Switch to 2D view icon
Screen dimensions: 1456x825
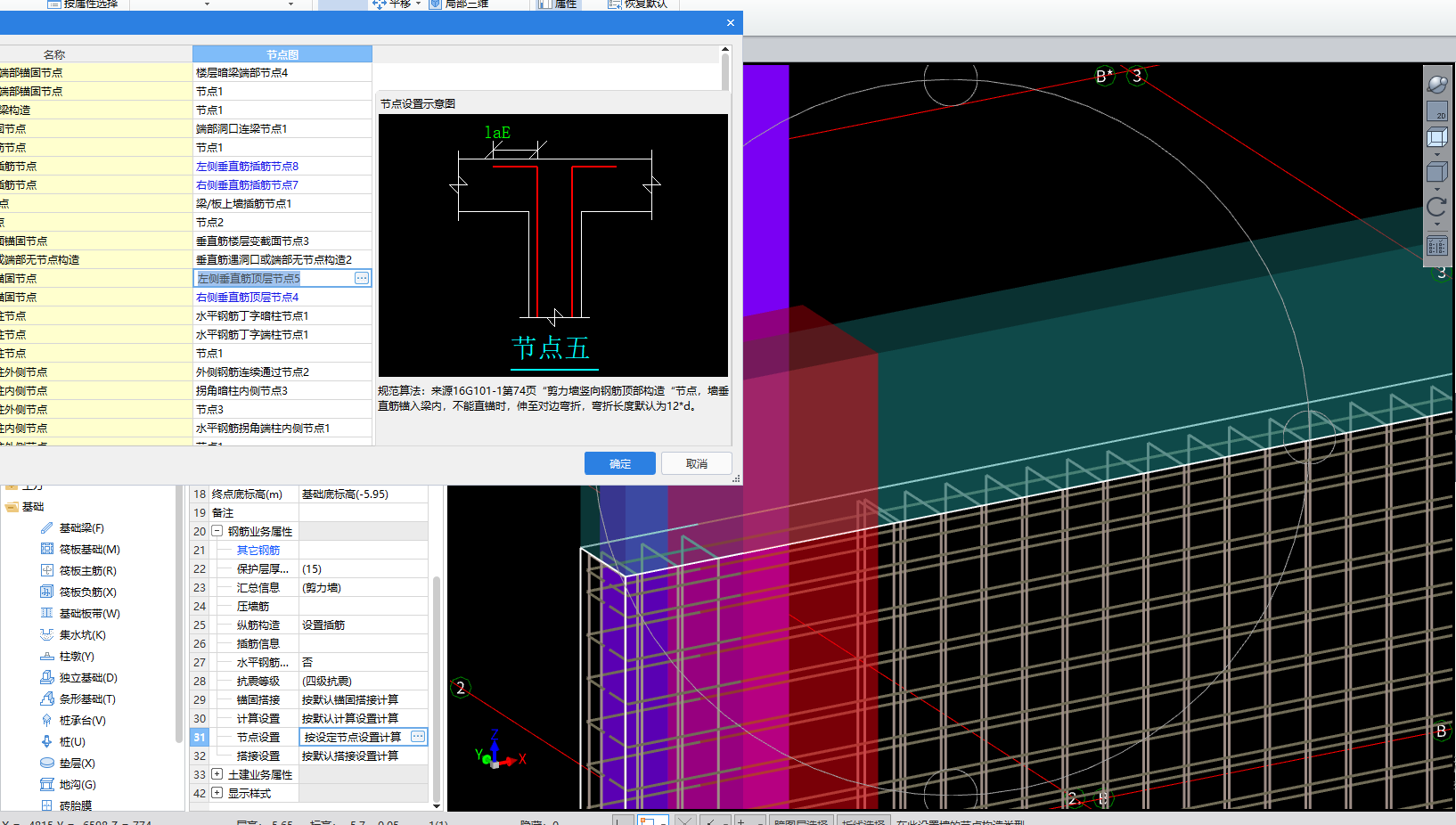click(1436, 111)
